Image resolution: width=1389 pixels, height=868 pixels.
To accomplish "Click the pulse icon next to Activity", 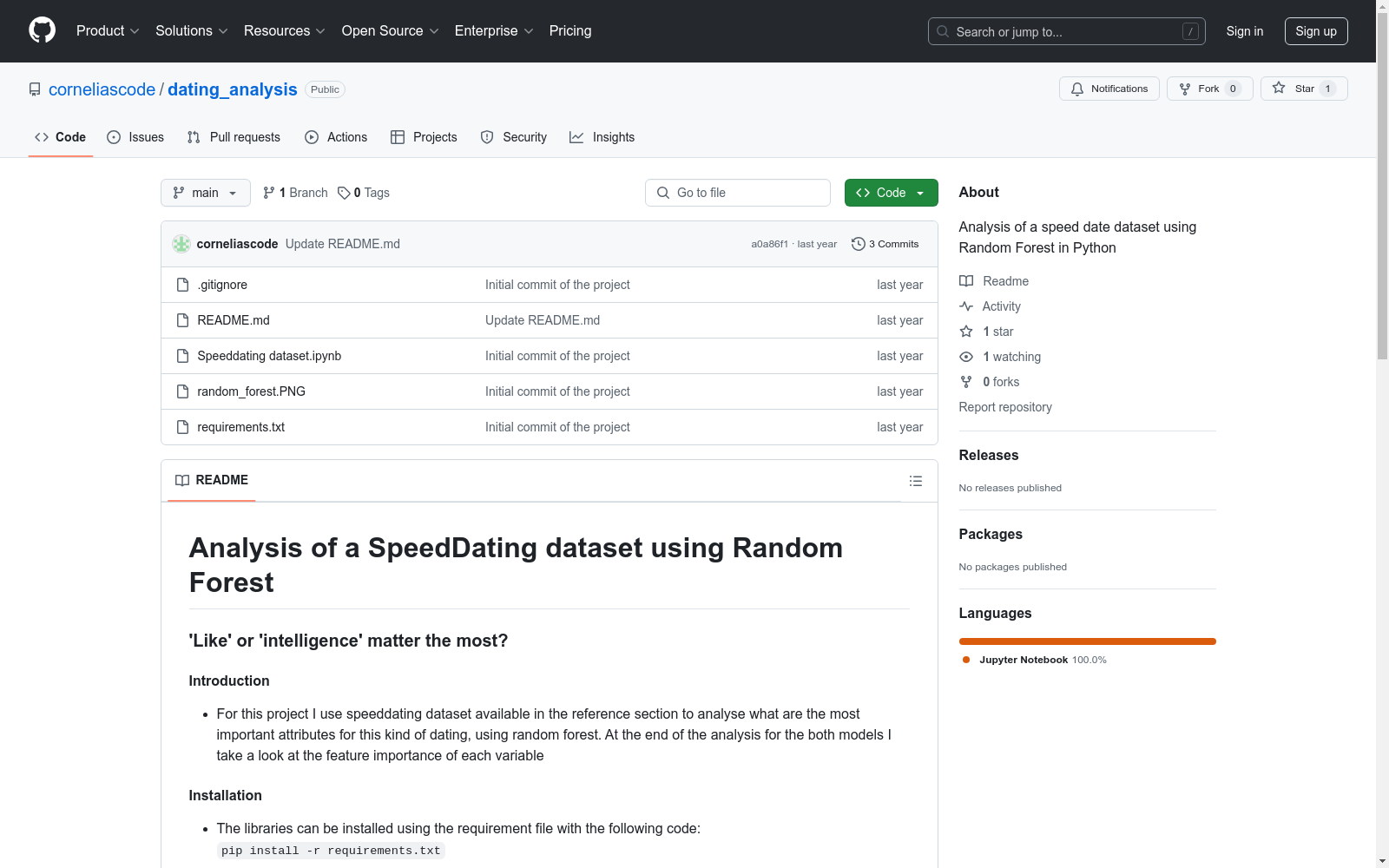I will click(966, 306).
